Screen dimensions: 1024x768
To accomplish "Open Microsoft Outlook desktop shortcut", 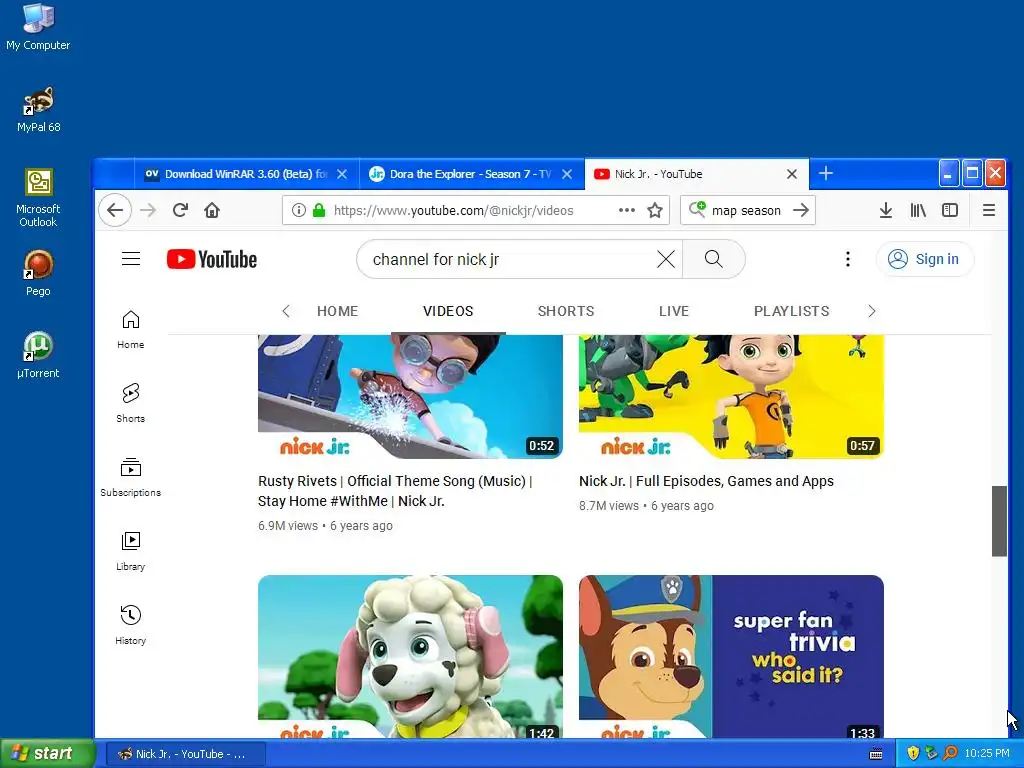I will [x=38, y=197].
